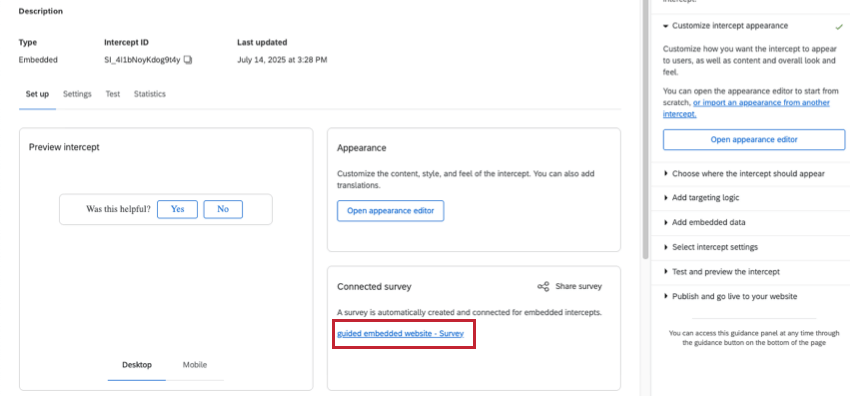
Task: Open guided embedded website - Survey link
Action: (401, 334)
